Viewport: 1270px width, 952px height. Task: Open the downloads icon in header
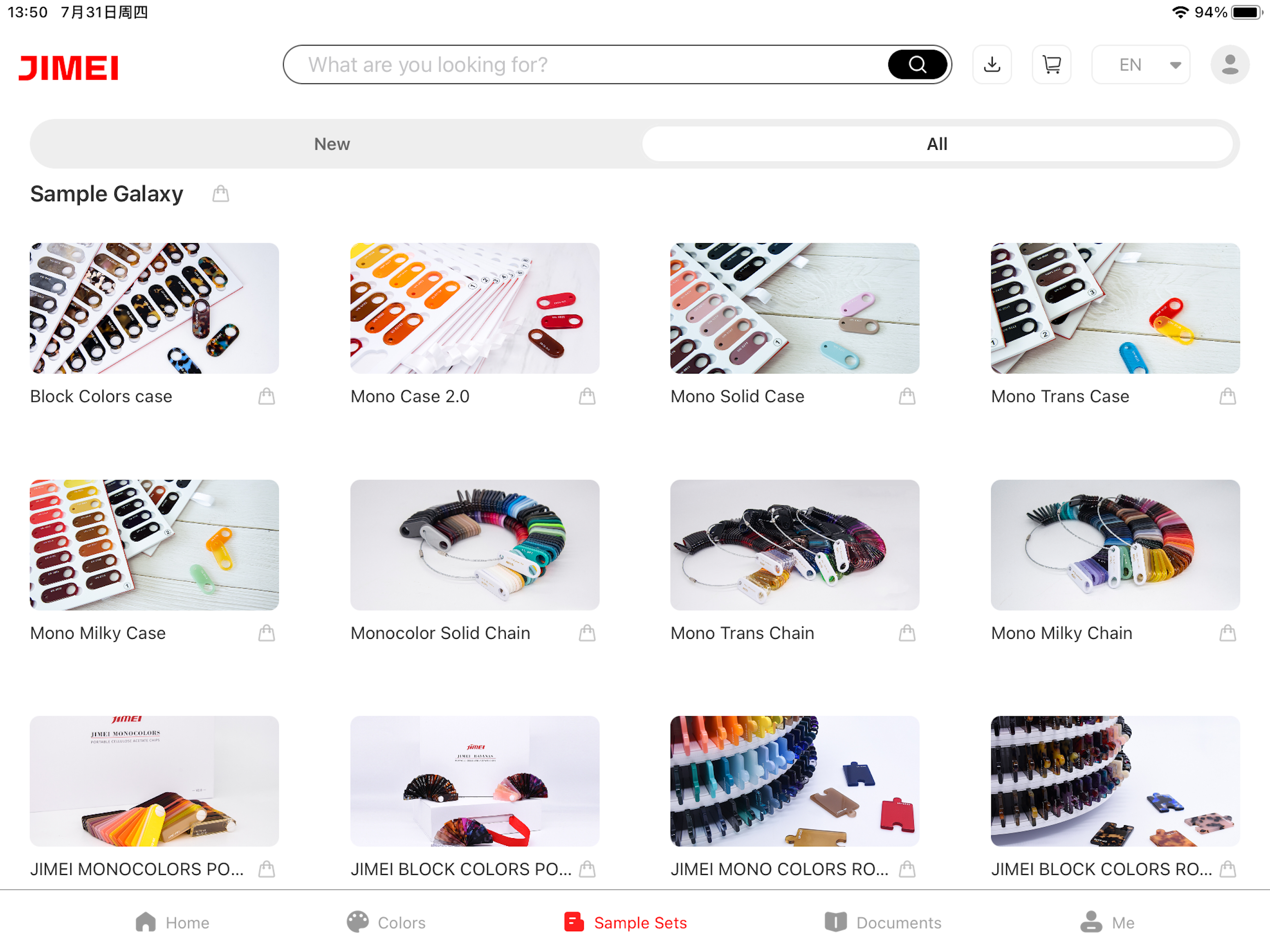point(992,64)
